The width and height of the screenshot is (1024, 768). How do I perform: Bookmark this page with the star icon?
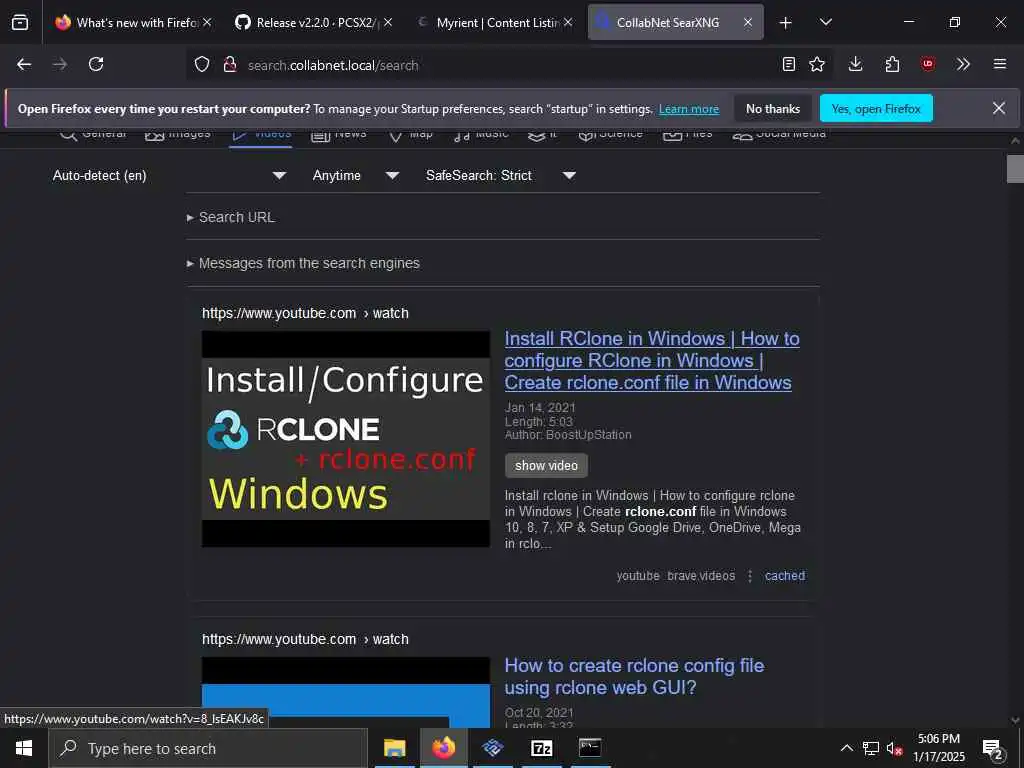[x=816, y=64]
